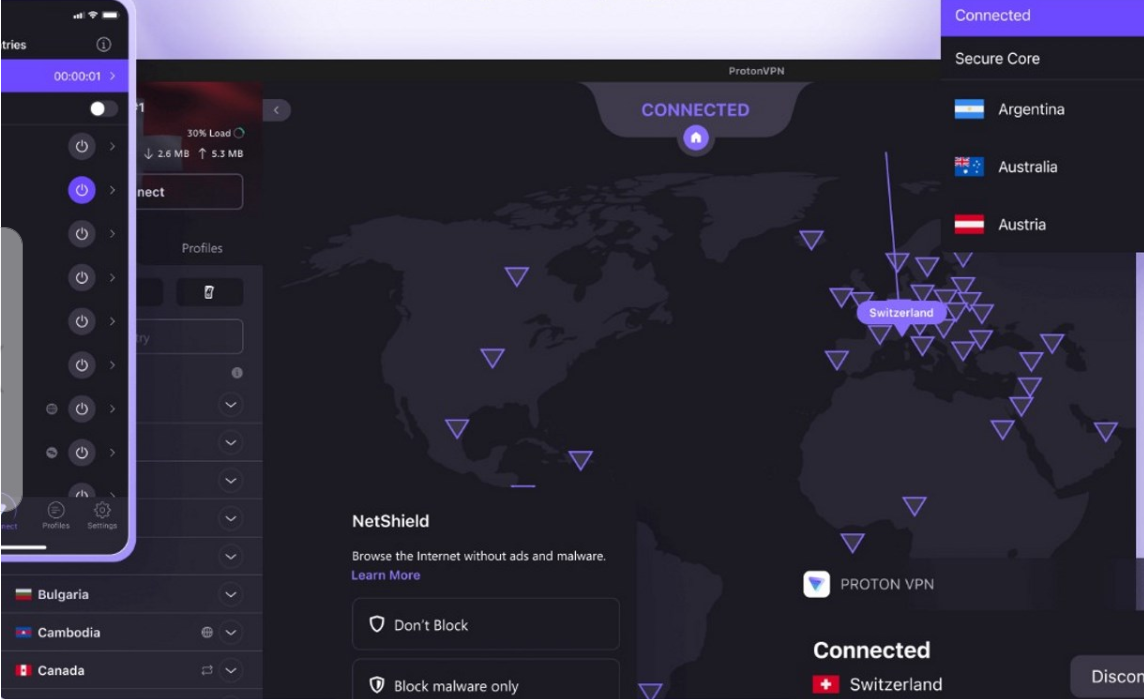Expand the Canada server list

[231, 671]
